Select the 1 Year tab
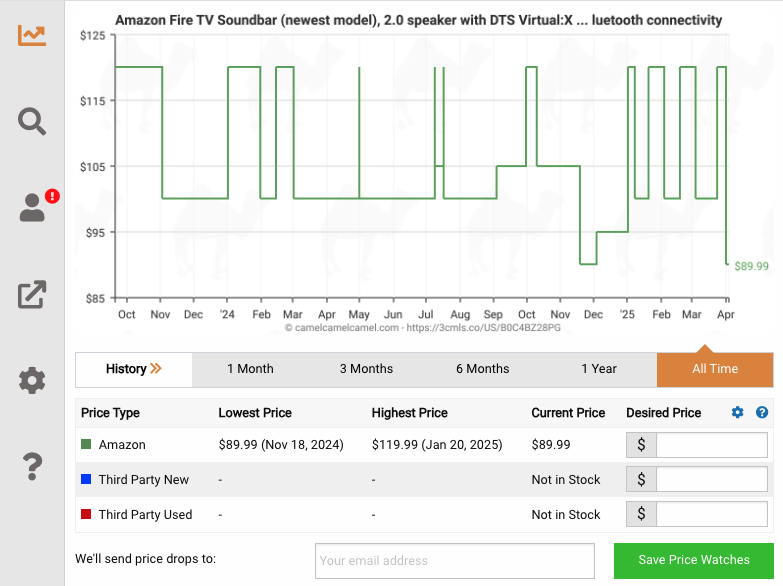The width and height of the screenshot is (783, 586). 599,369
